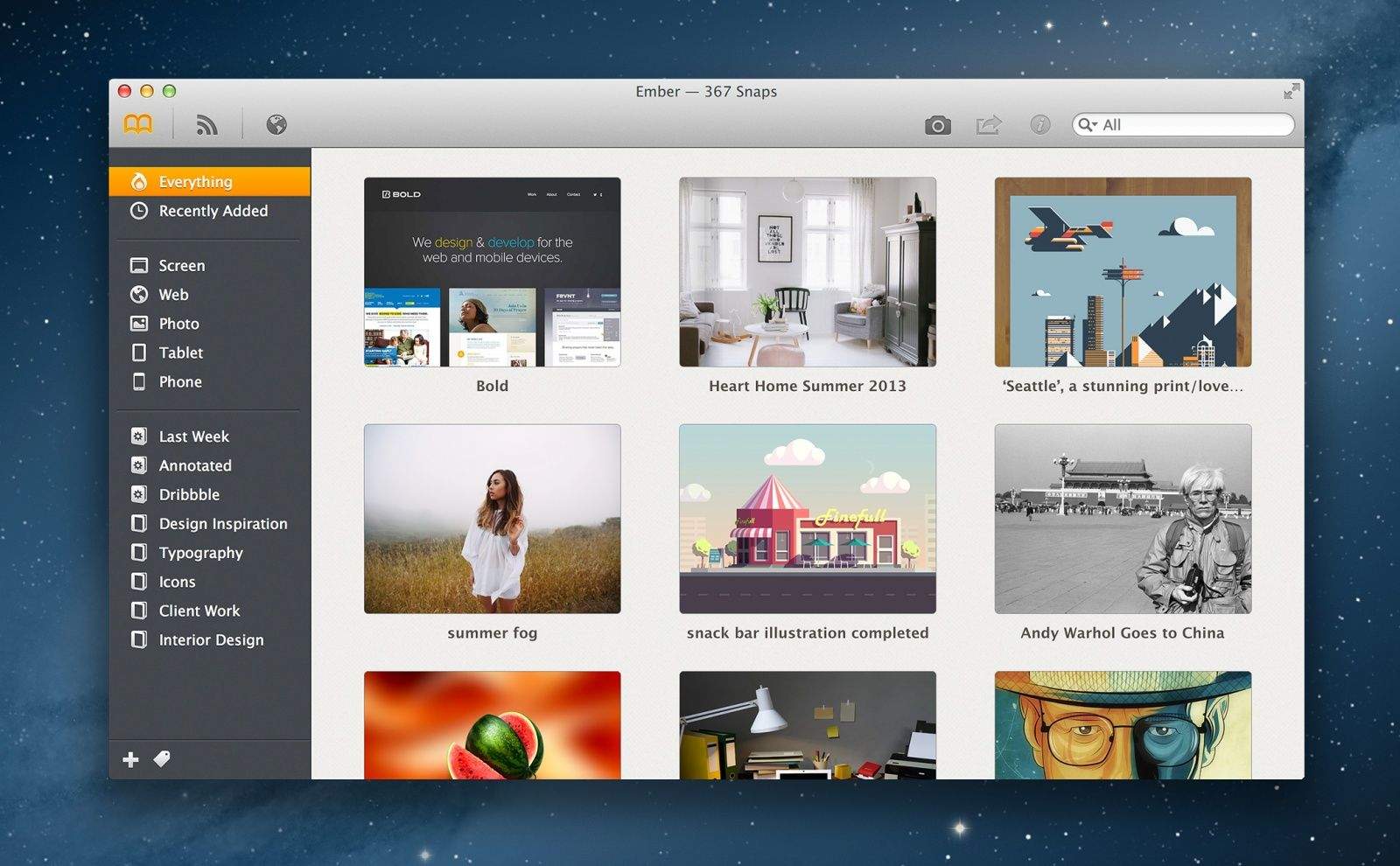Enter full screen using the arrows icon
This screenshot has width=1400, height=866.
1291,91
